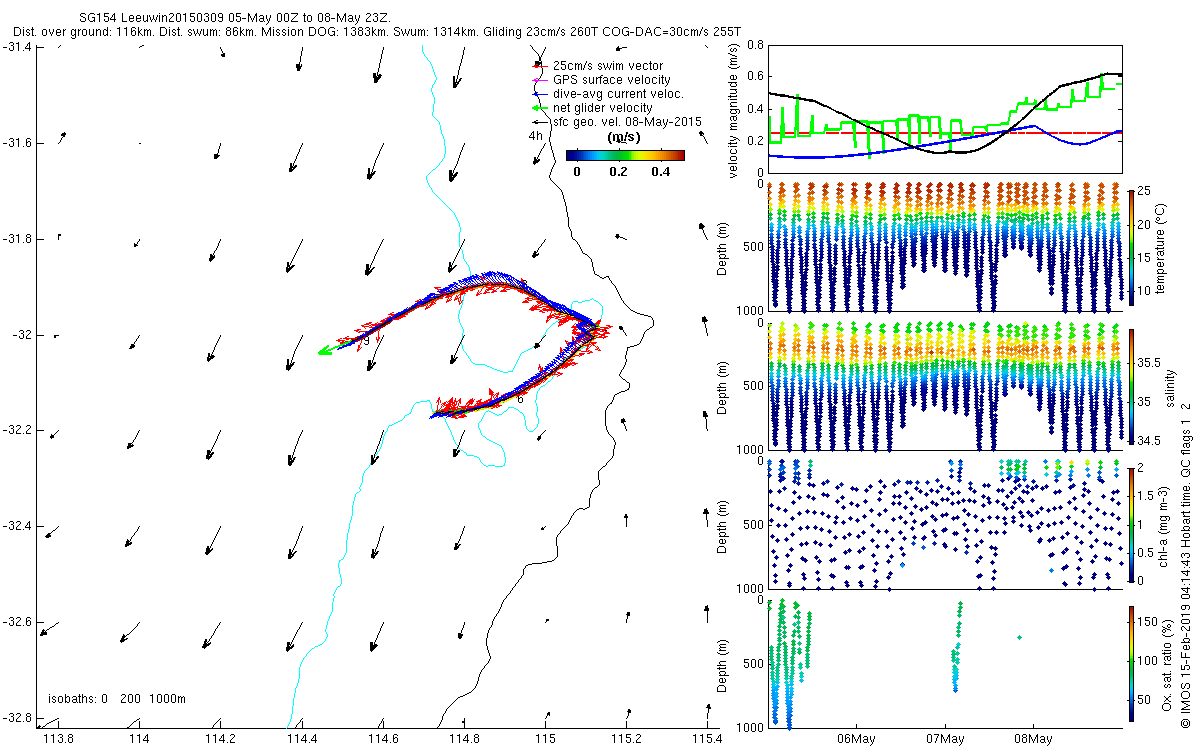The width and height of the screenshot is (1200, 750).
Task: Click longitude tick '115.2'
Action: click(x=626, y=739)
